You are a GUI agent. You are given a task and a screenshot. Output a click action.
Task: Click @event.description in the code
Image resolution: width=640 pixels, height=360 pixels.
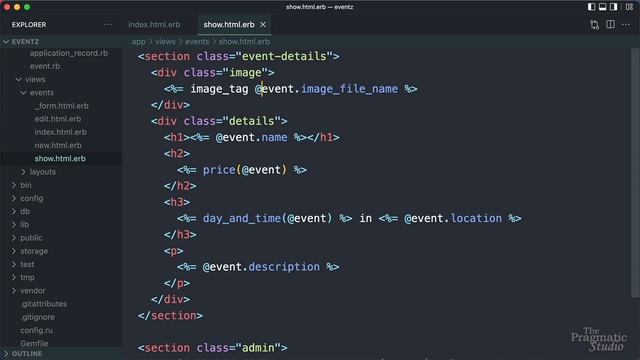point(261,267)
